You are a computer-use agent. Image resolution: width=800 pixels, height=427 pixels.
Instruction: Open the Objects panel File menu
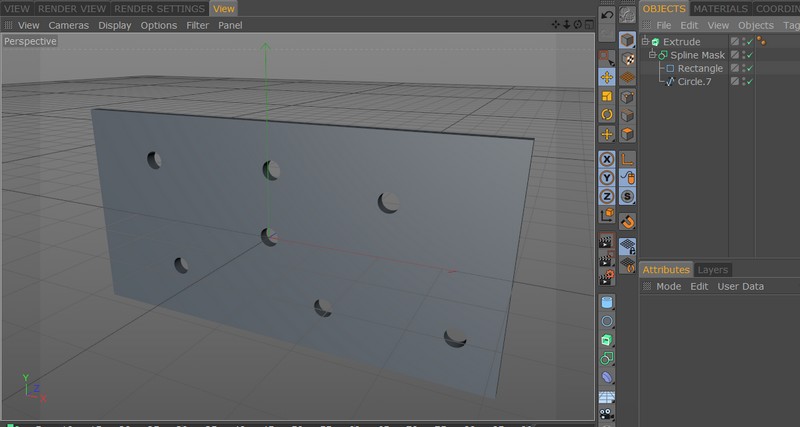(664, 25)
